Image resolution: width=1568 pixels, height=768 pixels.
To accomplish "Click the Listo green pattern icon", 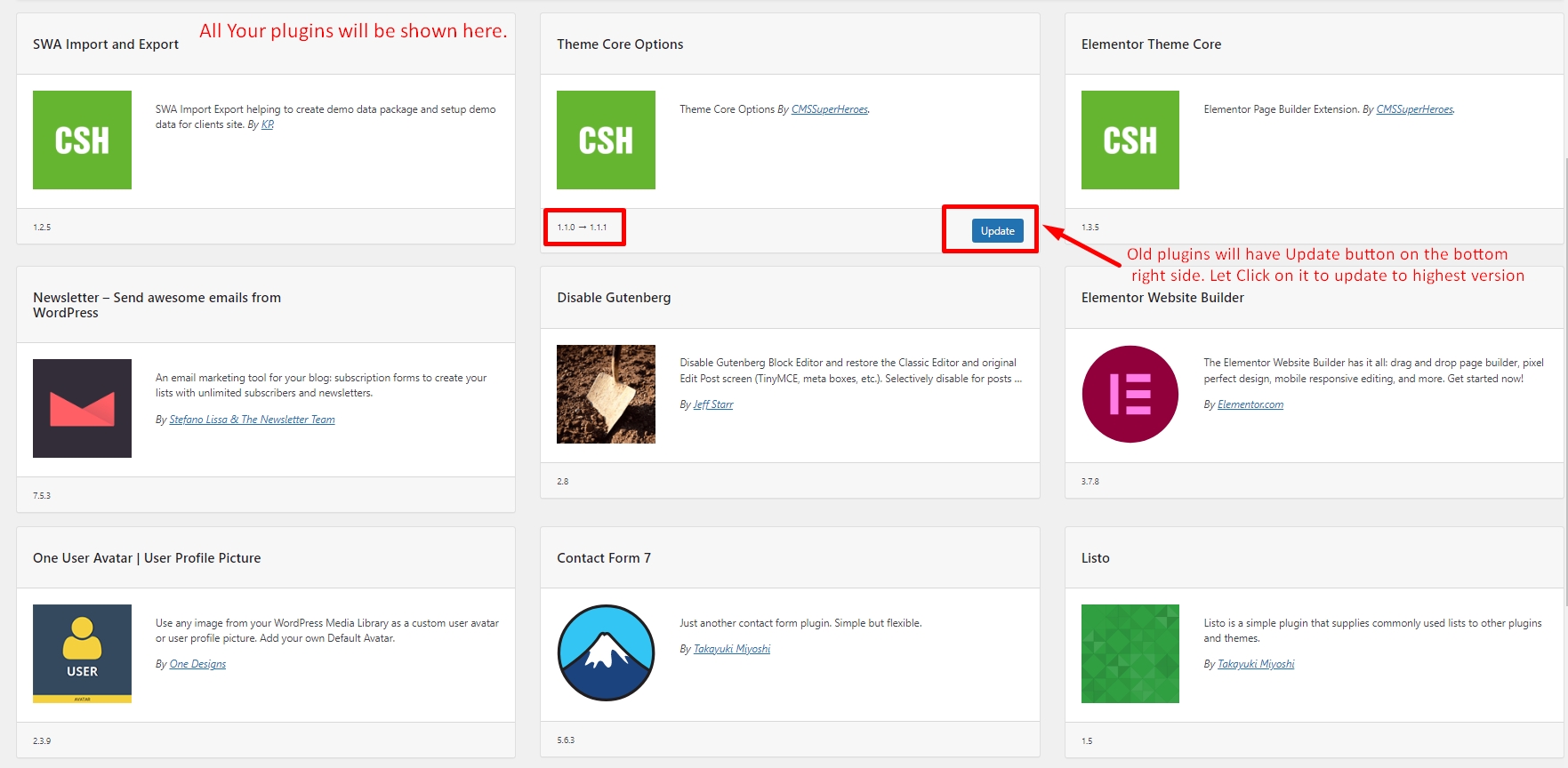I will (x=1130, y=653).
